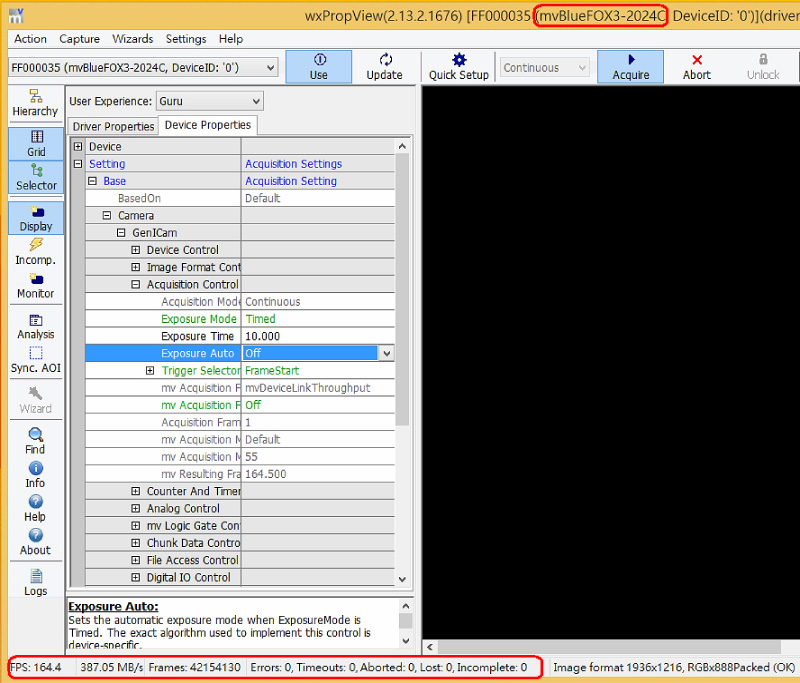Viewport: 800px width, 683px height.
Task: Open the device selection combo box
Action: point(143,67)
